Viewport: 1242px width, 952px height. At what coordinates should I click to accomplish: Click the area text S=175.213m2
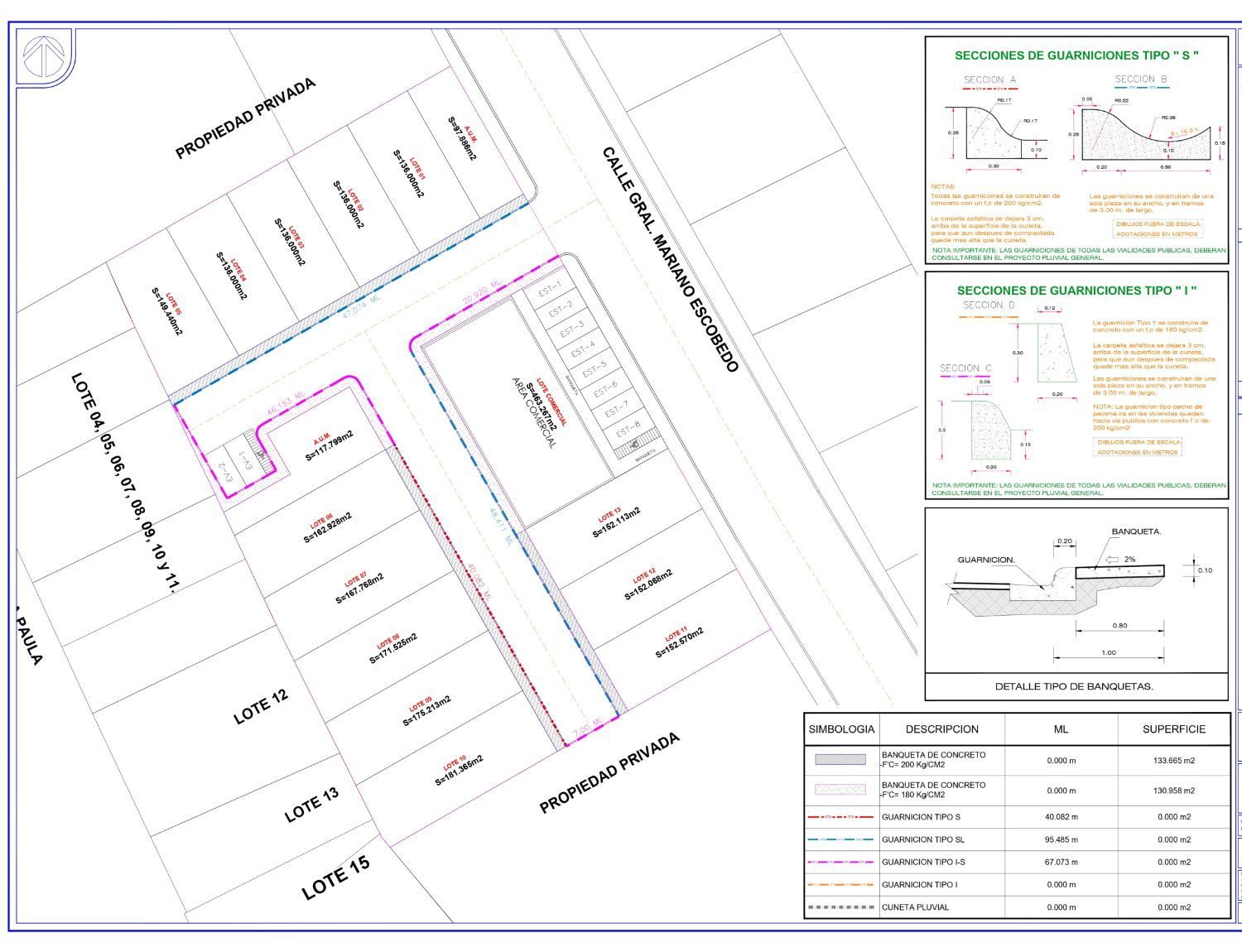(427, 711)
